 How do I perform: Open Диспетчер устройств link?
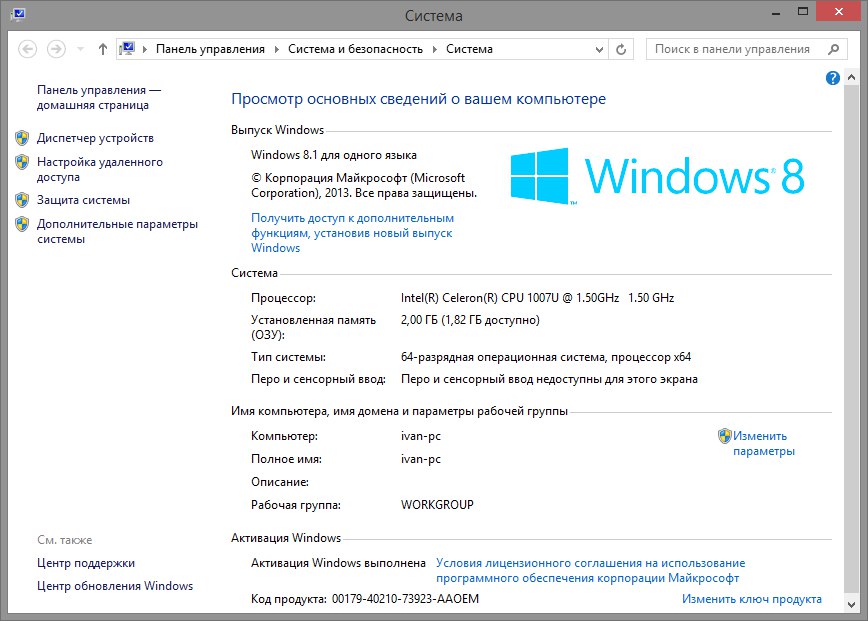pos(95,138)
